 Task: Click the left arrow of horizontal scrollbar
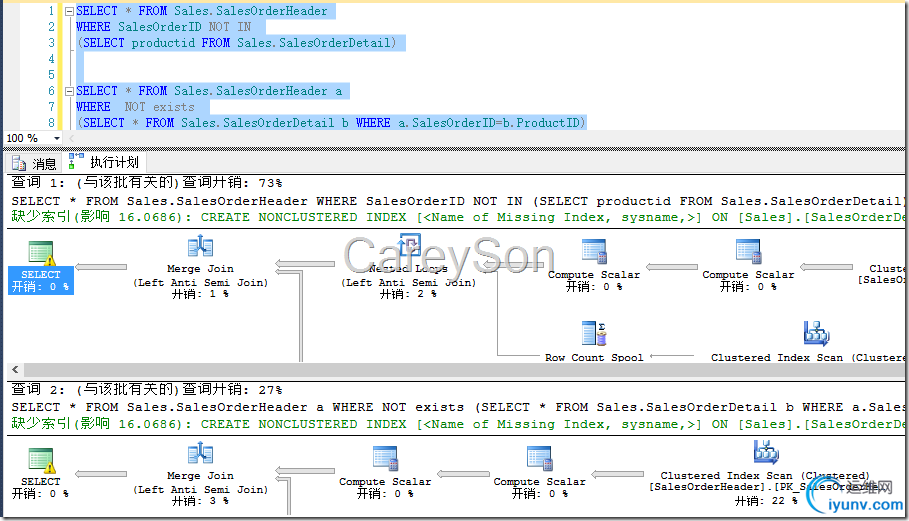(x=15, y=369)
